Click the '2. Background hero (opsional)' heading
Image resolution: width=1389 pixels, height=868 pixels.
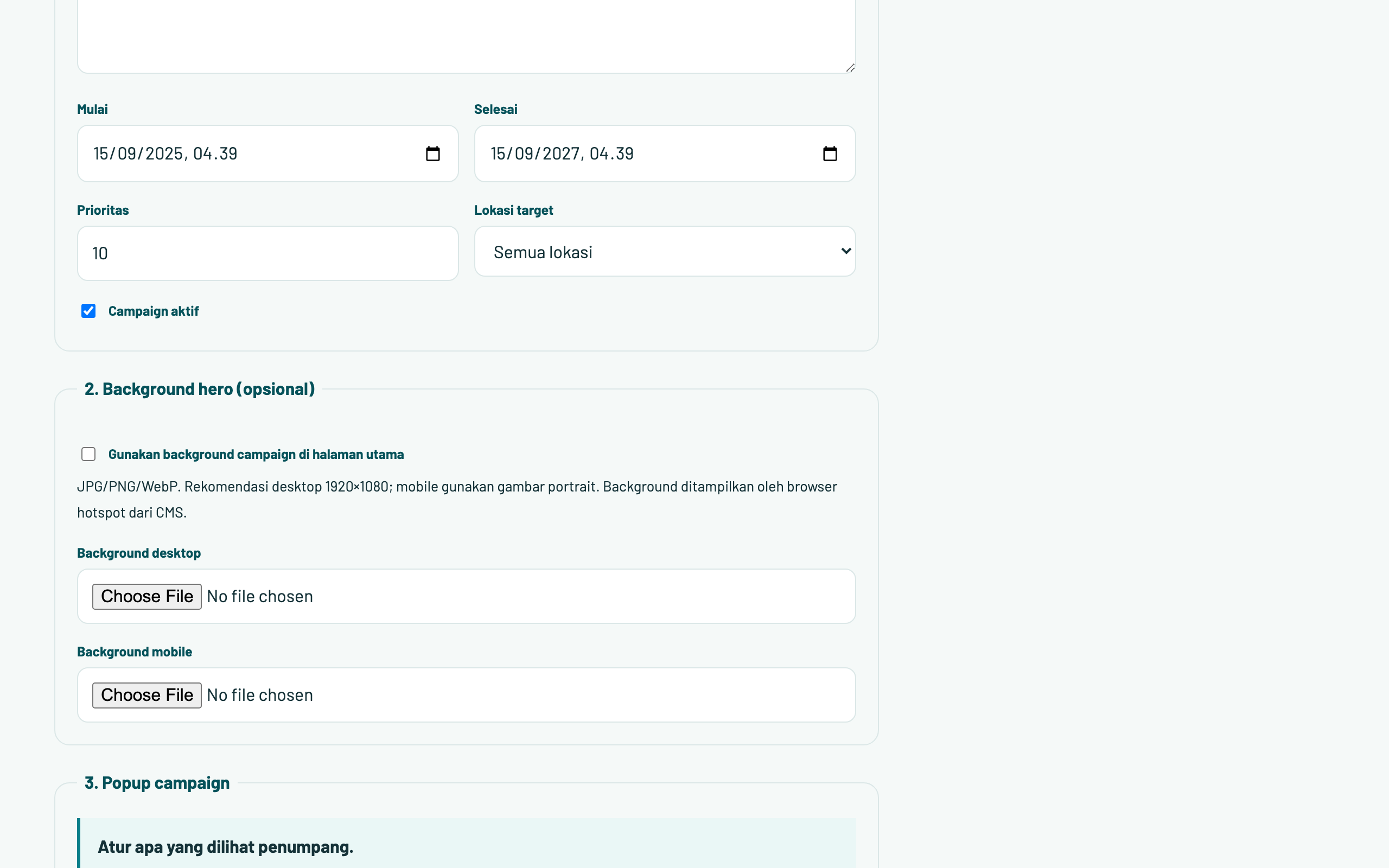point(200,389)
